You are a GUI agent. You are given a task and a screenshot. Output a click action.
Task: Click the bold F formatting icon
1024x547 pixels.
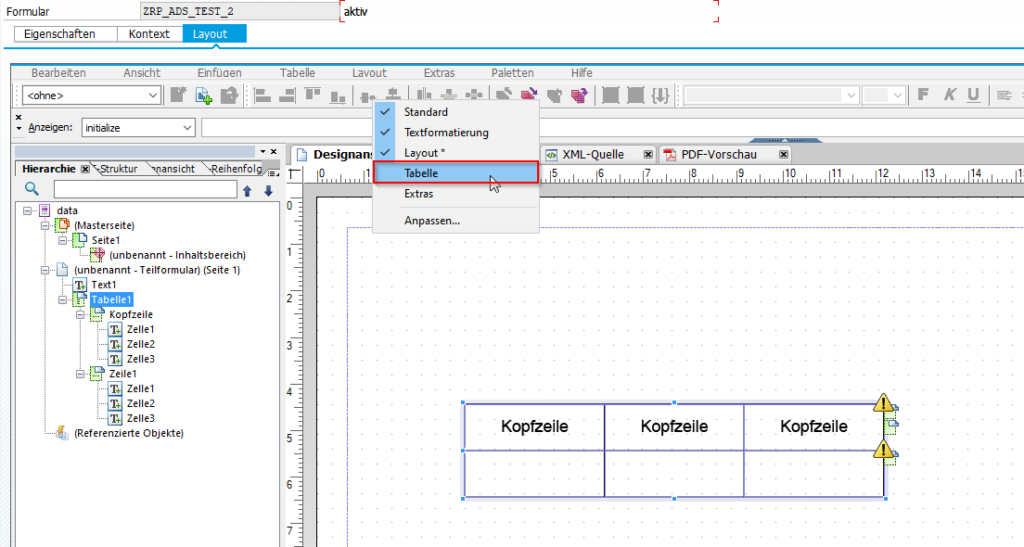coord(923,95)
